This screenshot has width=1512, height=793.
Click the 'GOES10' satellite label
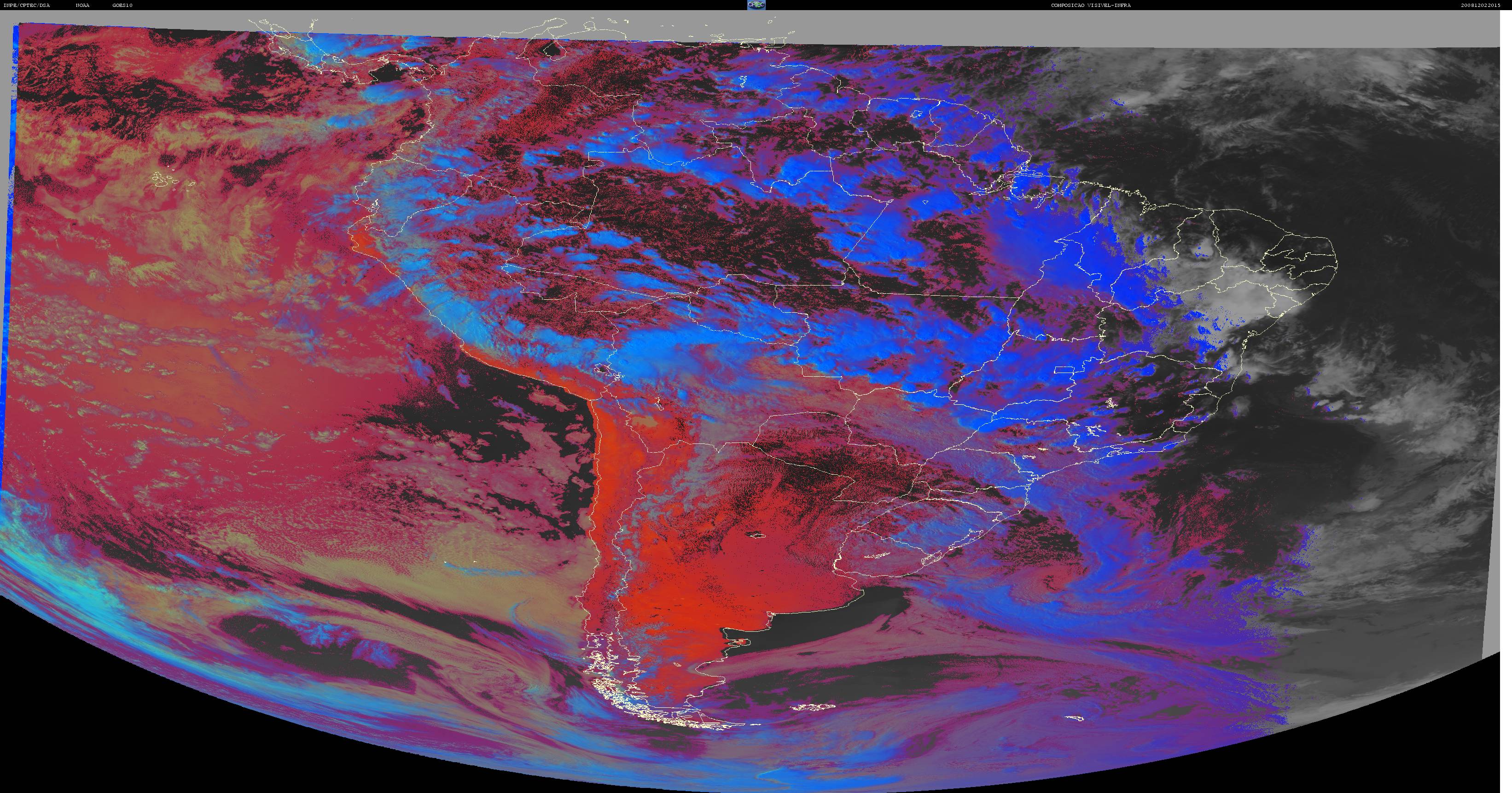tap(122, 5)
